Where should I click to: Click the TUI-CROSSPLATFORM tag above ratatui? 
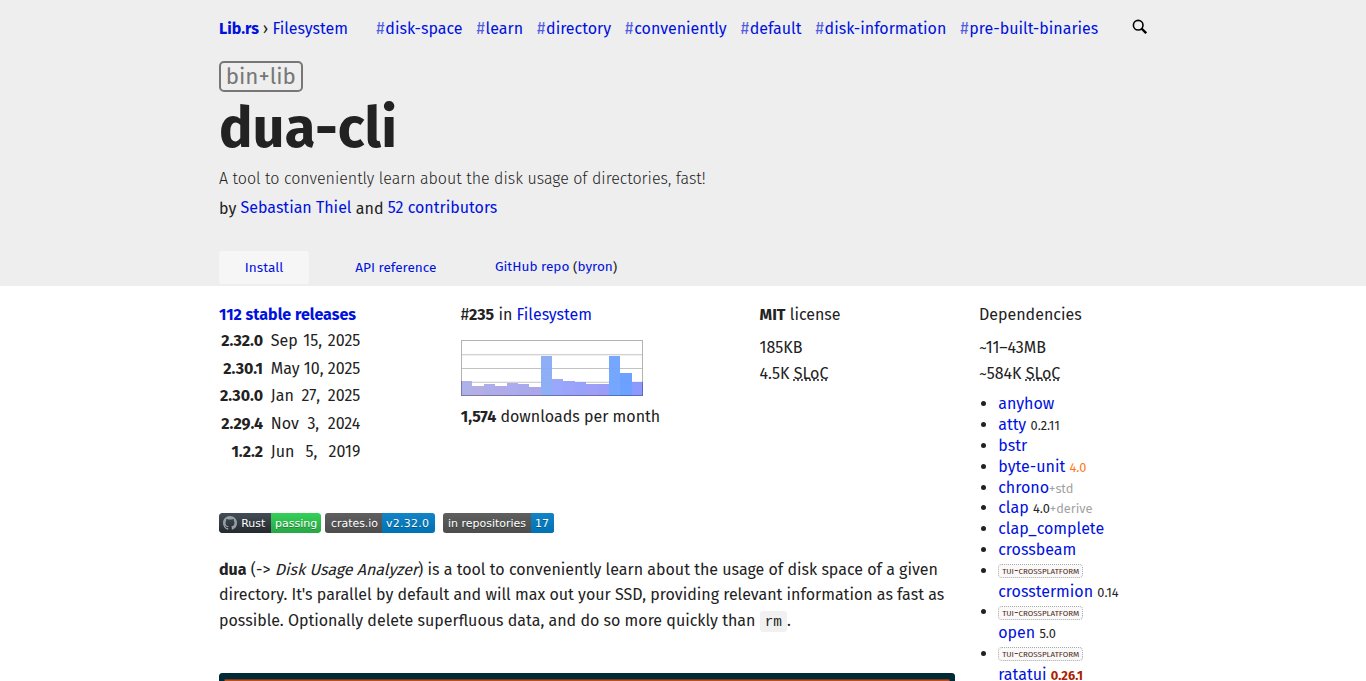click(1040, 654)
